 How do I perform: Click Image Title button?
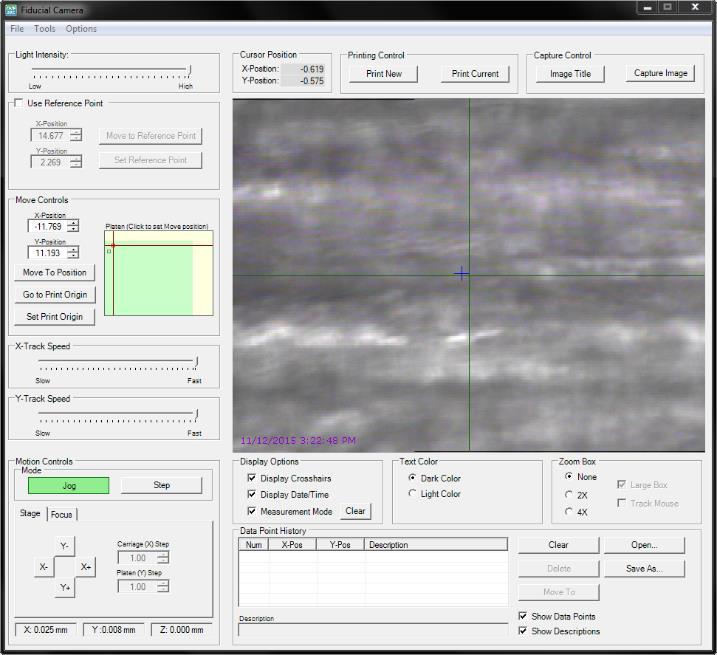(x=570, y=74)
